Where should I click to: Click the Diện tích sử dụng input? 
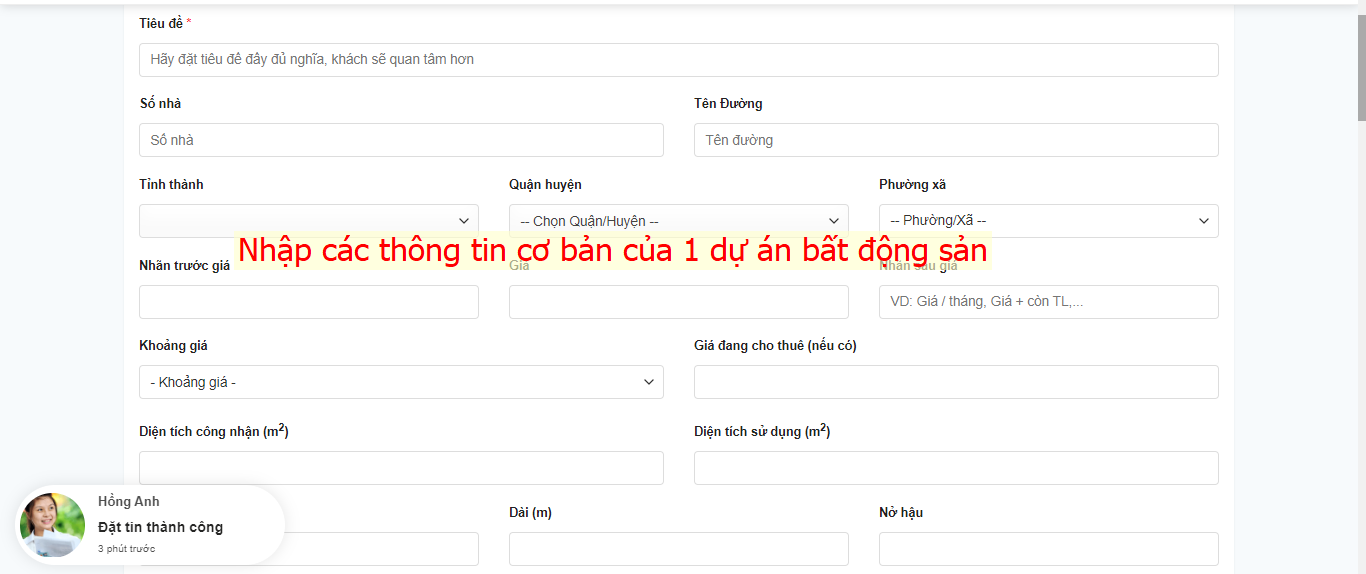[955, 468]
